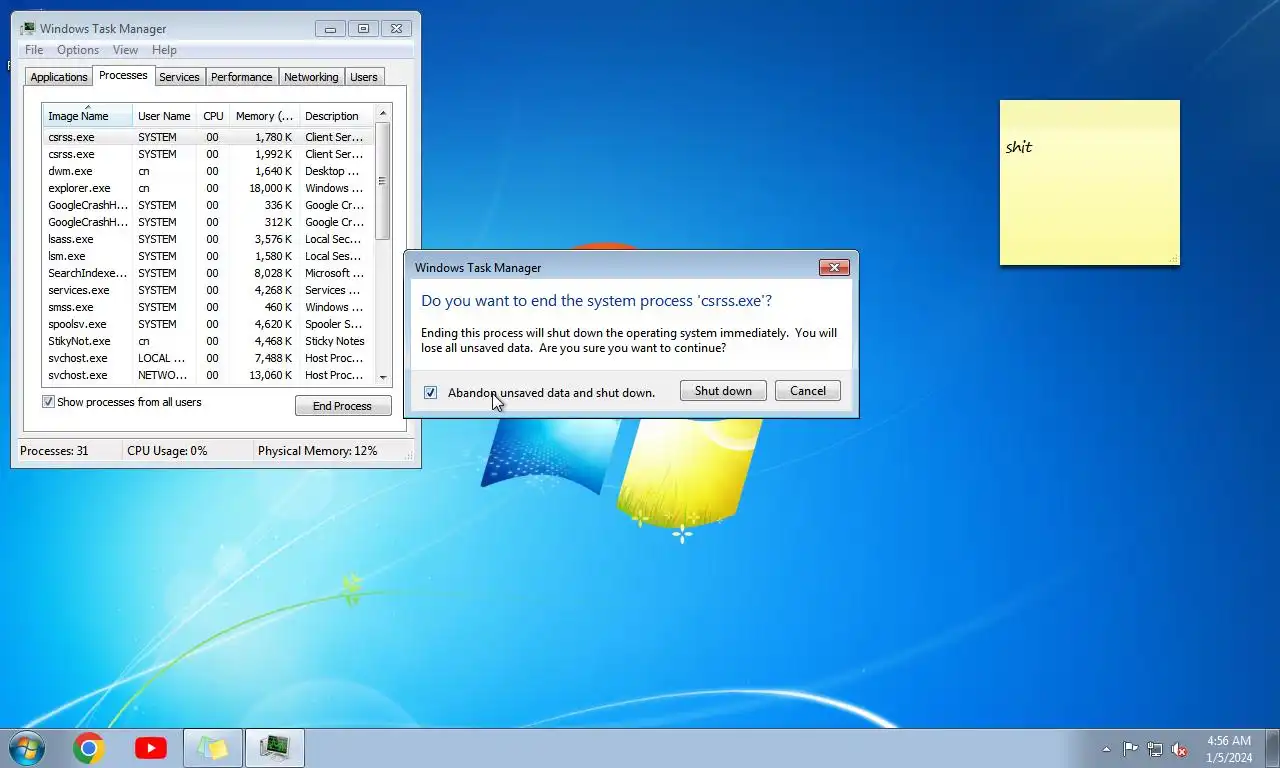This screenshot has height=768, width=1280.
Task: Switch to the Applications tab
Action: 59,77
